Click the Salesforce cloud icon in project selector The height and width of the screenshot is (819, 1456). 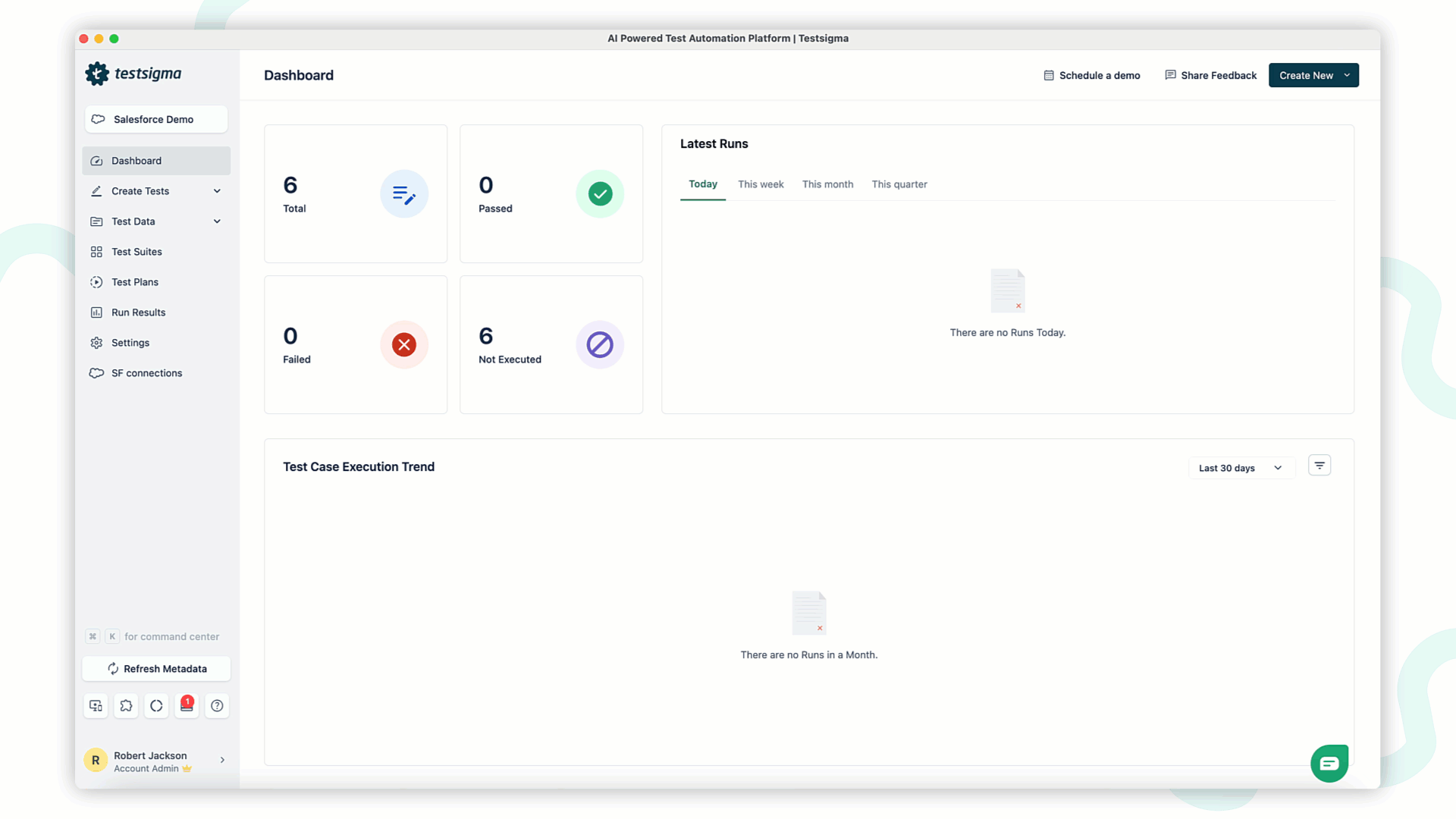(99, 119)
